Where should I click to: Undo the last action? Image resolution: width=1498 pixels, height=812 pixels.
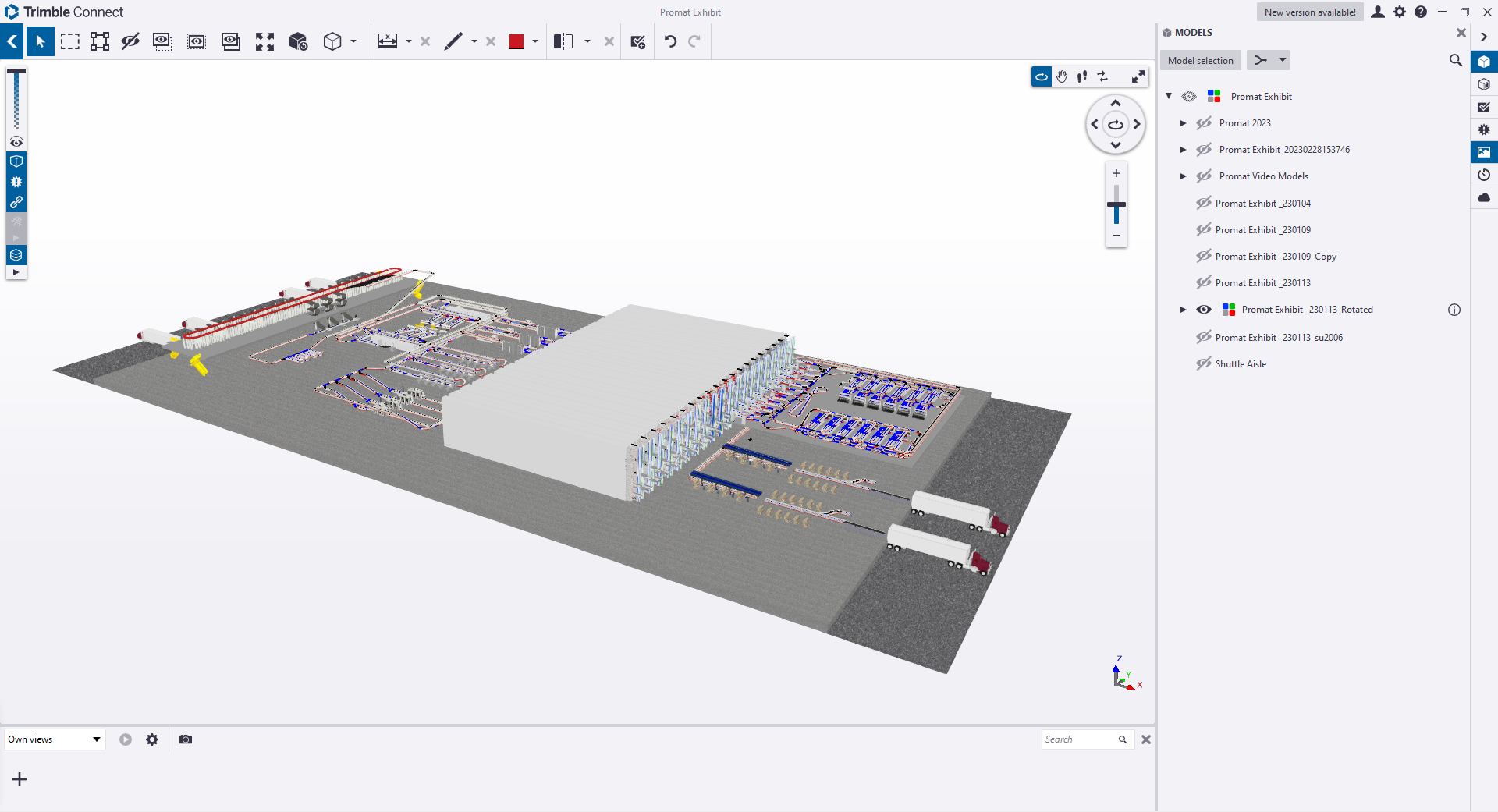[x=670, y=41]
